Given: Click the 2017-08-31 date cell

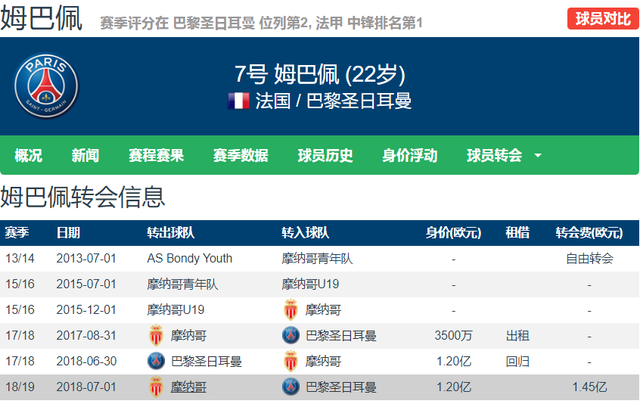Looking at the screenshot, I should click(x=86, y=336).
